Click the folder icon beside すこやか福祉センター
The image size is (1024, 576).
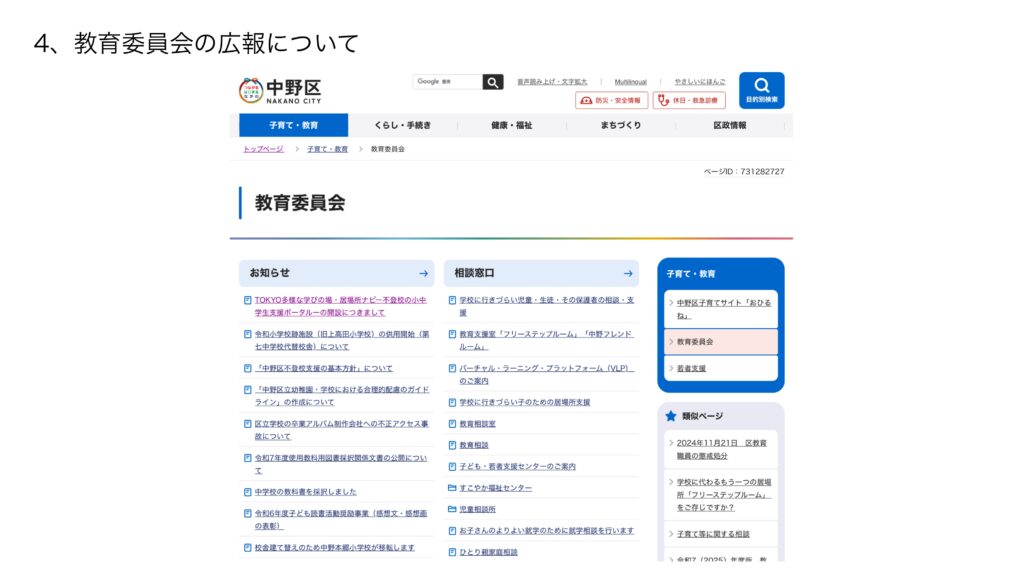(x=452, y=488)
